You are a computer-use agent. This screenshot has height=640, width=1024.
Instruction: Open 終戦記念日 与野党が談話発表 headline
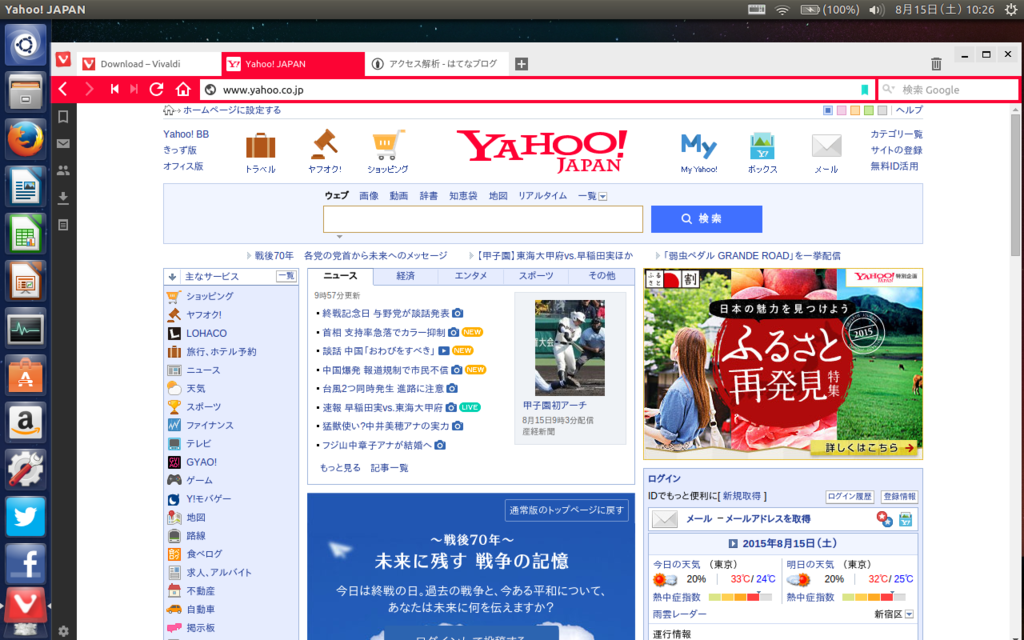pos(386,313)
